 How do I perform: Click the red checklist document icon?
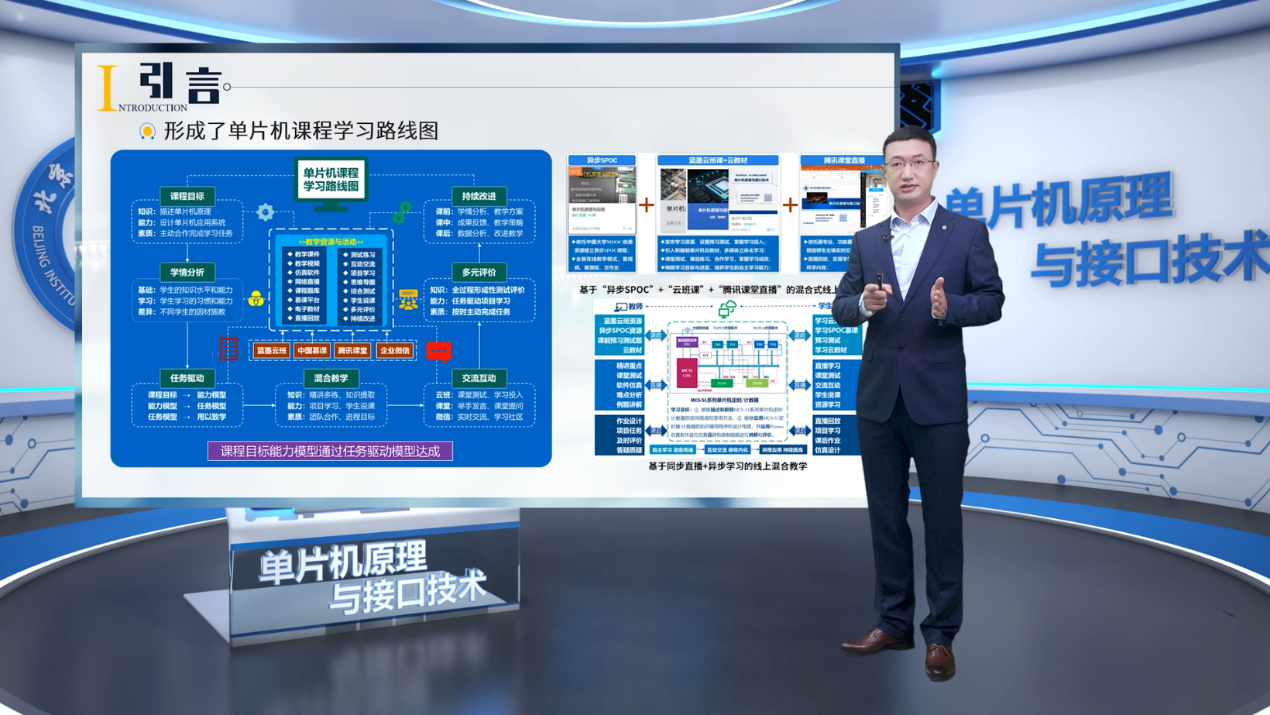[x=229, y=348]
